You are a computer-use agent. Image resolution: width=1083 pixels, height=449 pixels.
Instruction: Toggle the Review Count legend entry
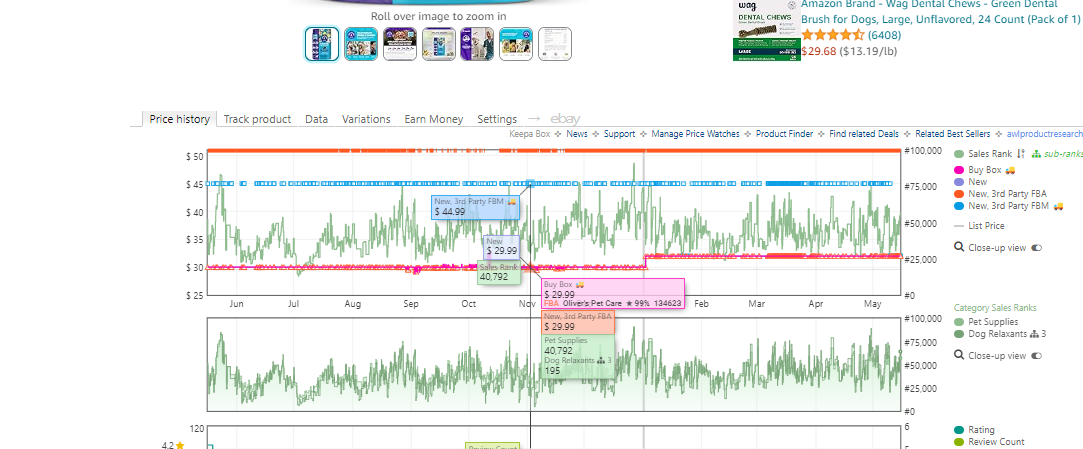[x=990, y=442]
